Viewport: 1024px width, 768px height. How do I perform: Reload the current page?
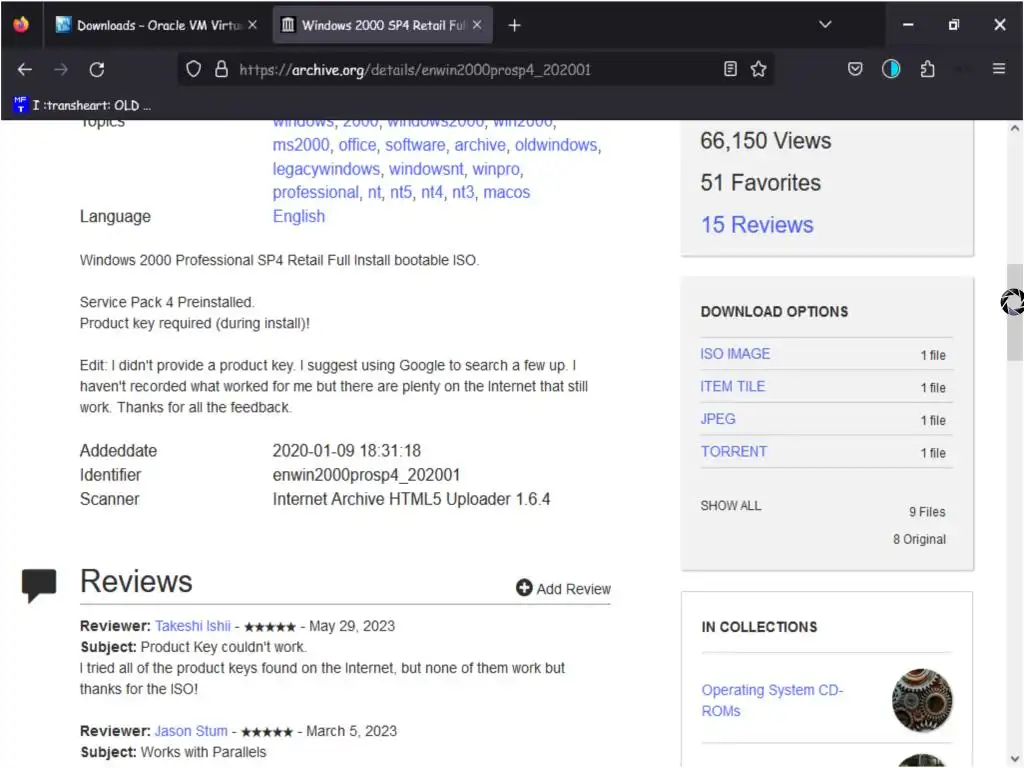coord(97,69)
